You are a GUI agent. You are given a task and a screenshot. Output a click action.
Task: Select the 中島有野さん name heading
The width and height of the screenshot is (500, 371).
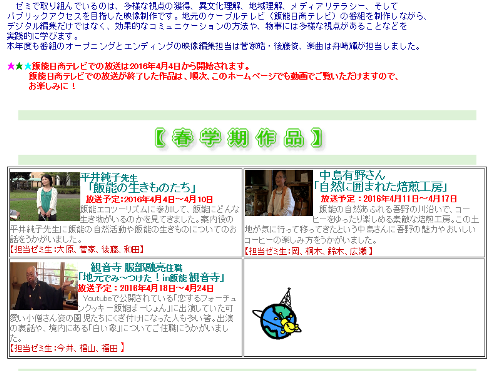[352, 175]
